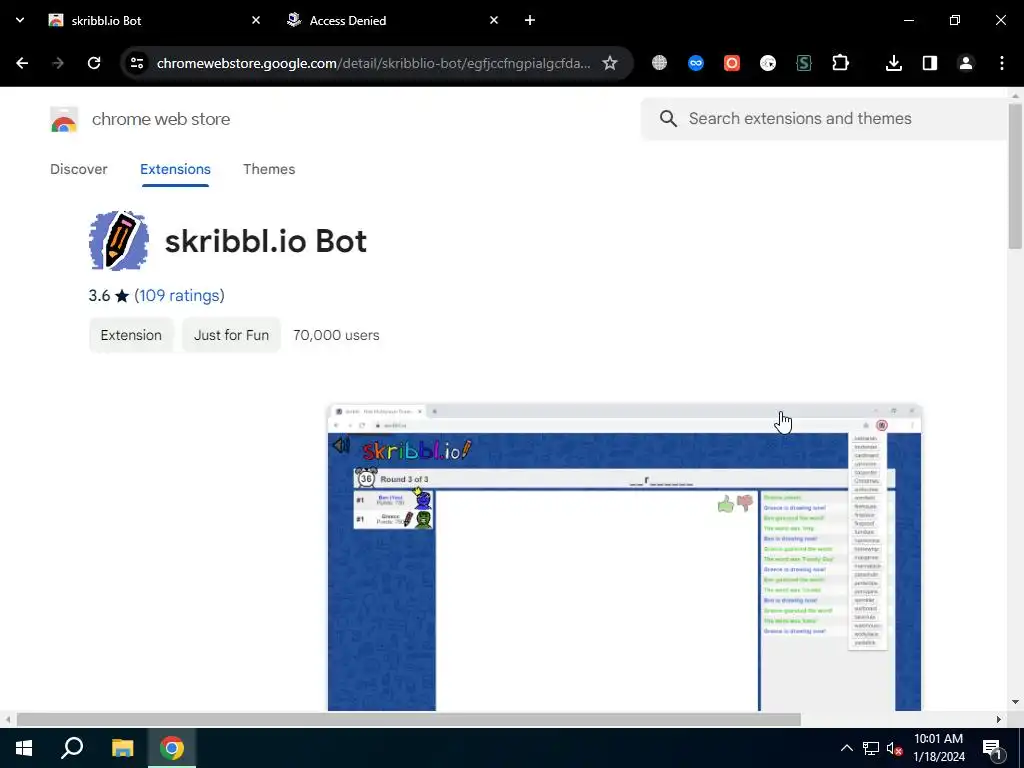
Task: Click the chrome web store title text
Action: pyautogui.click(x=161, y=119)
